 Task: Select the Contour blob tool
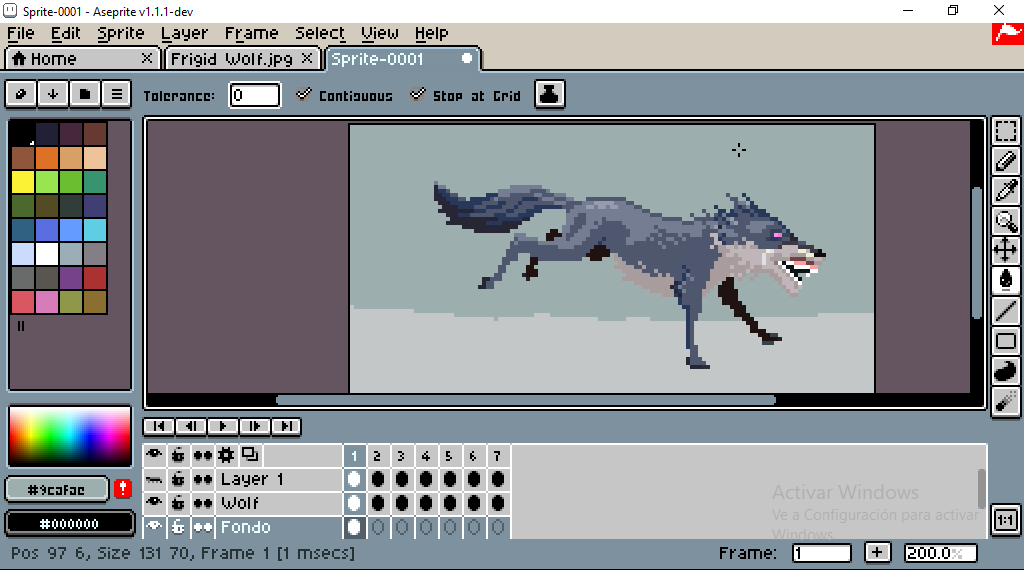(x=1006, y=371)
